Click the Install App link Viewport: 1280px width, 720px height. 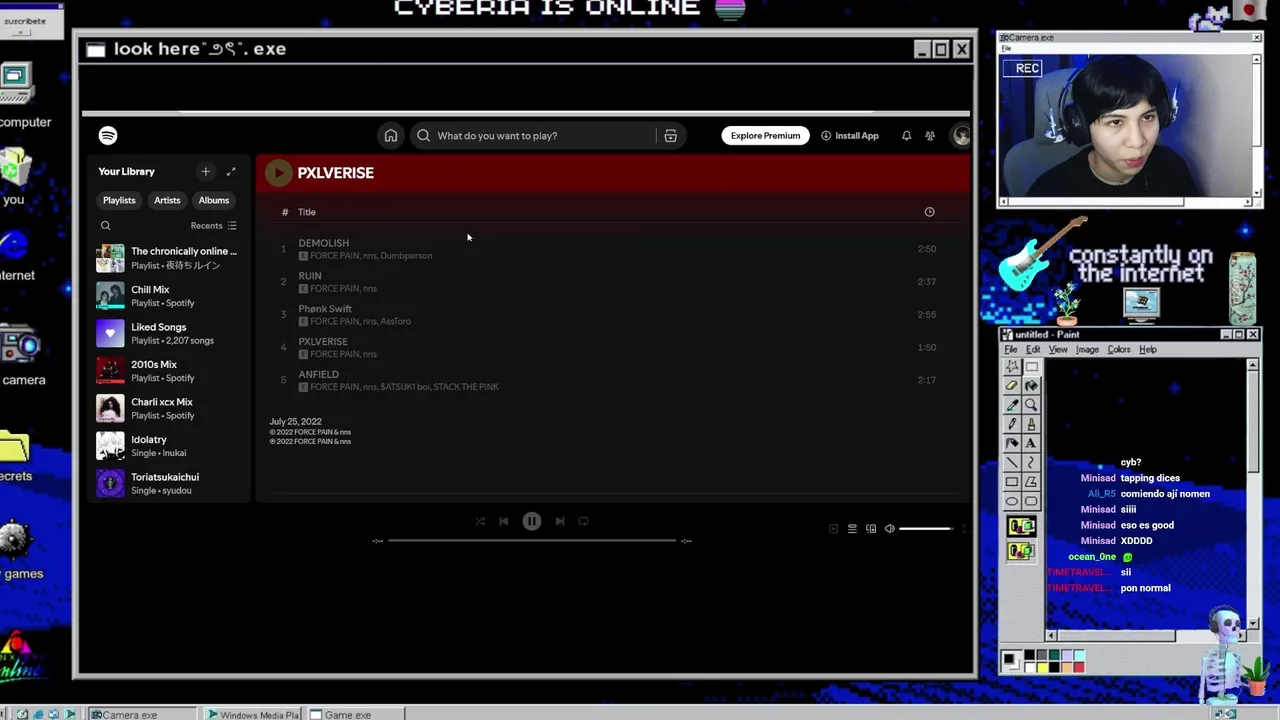(850, 135)
